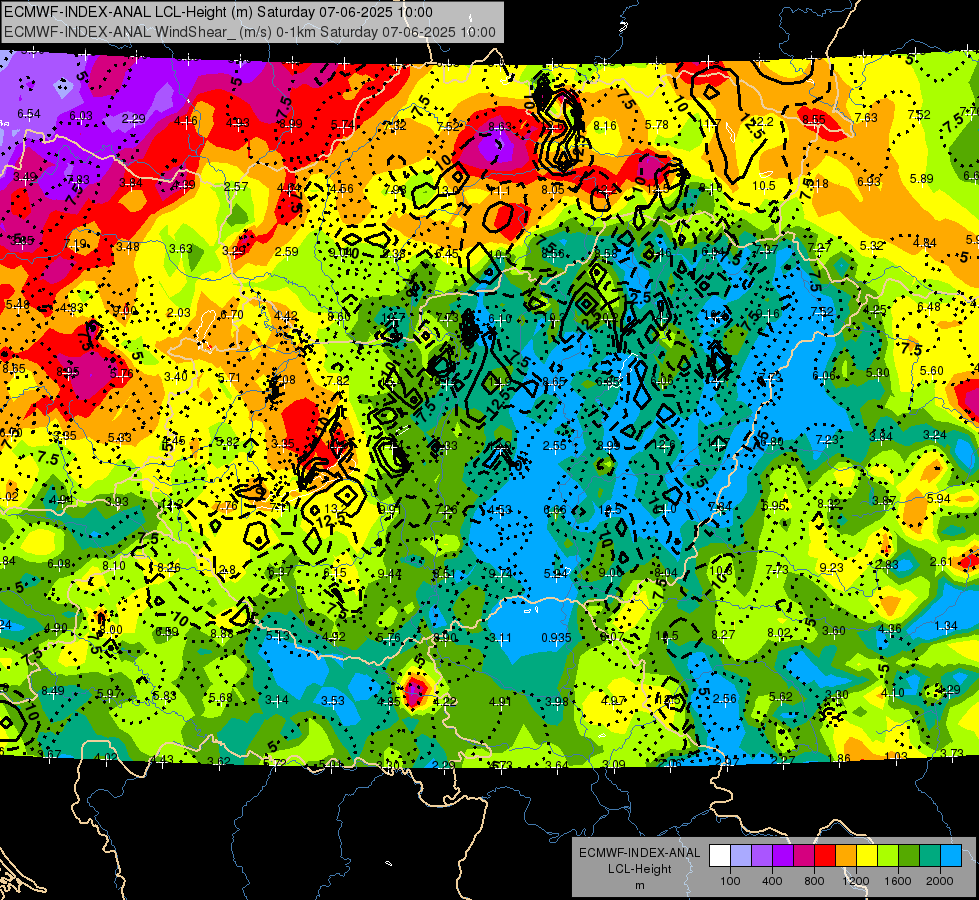Click the map value '8.27'
This screenshot has width=979, height=900.
coord(723,635)
